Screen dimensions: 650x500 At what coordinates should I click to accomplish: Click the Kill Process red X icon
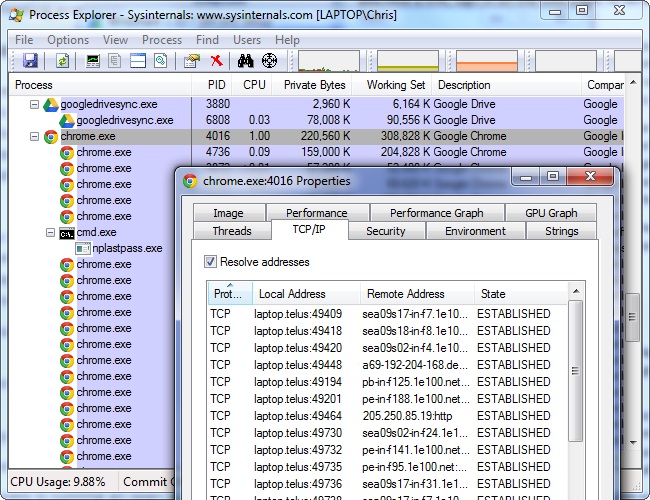point(216,62)
